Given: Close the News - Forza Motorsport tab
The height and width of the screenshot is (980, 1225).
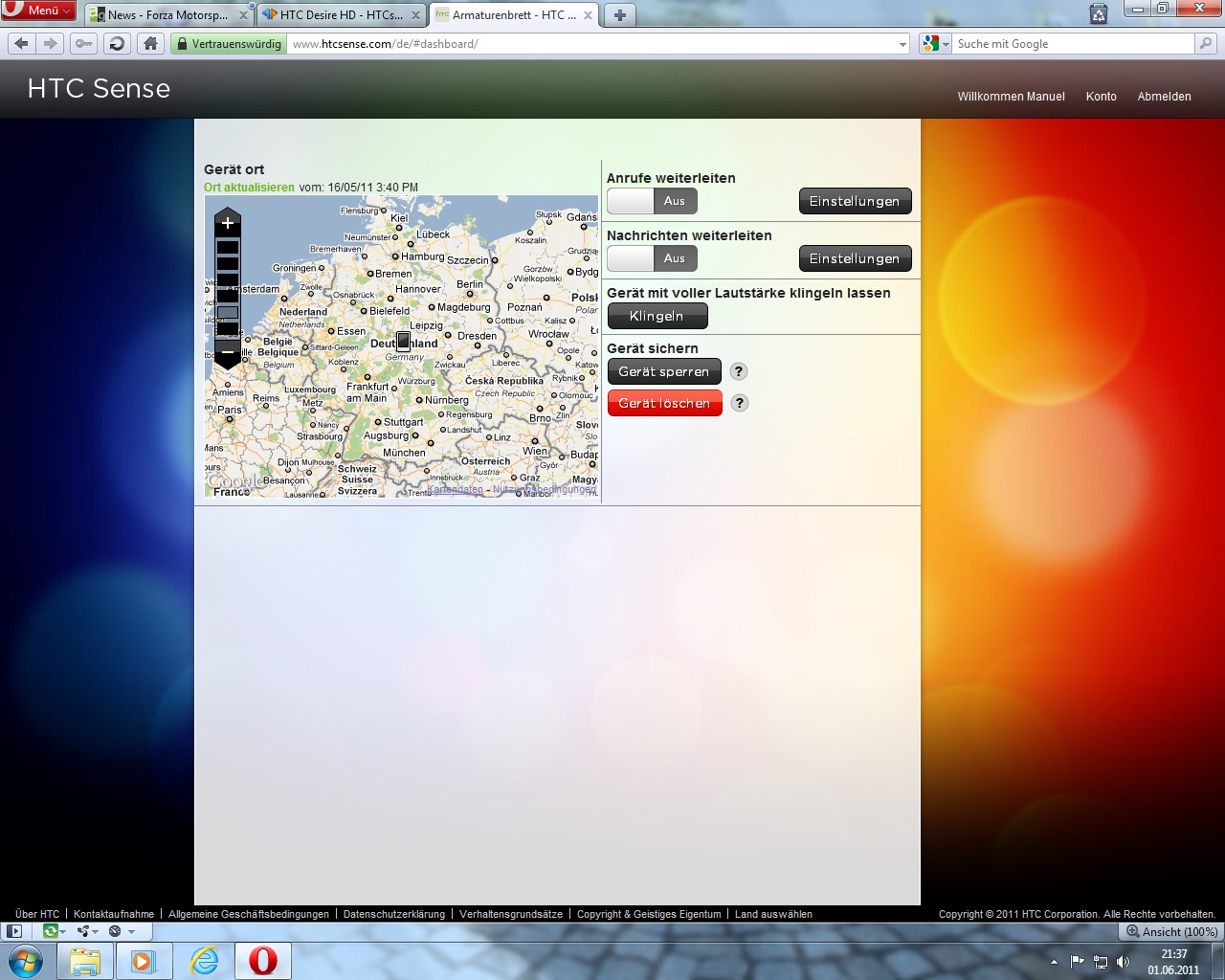Looking at the screenshot, I should click(243, 15).
